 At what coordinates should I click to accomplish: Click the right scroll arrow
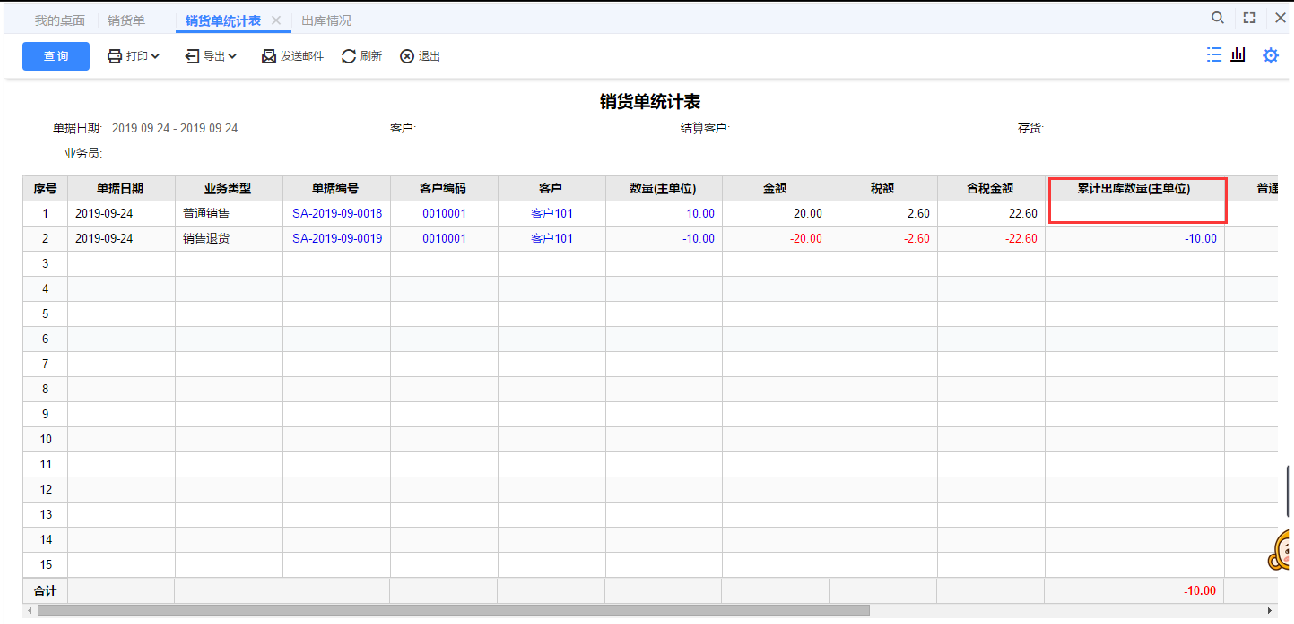pos(1271,610)
